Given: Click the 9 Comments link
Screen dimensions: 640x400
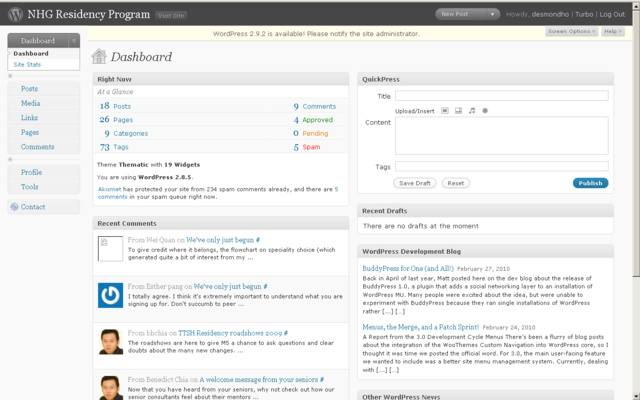Looking at the screenshot, I should click(315, 106).
